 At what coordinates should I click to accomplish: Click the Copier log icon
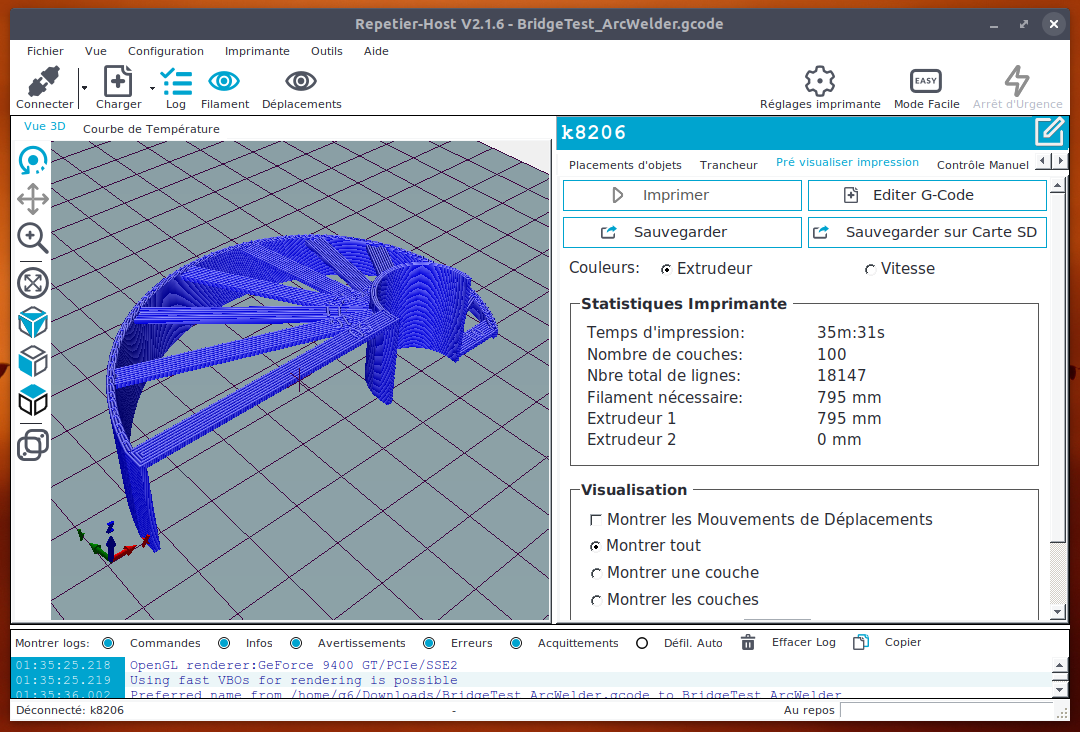tap(860, 642)
